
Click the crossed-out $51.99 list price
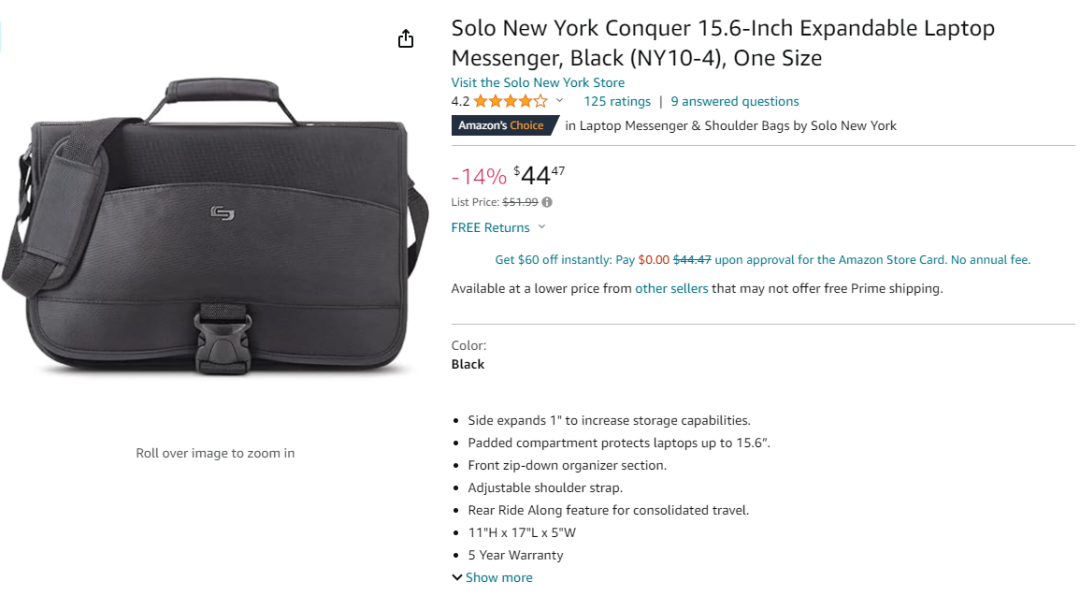point(520,202)
